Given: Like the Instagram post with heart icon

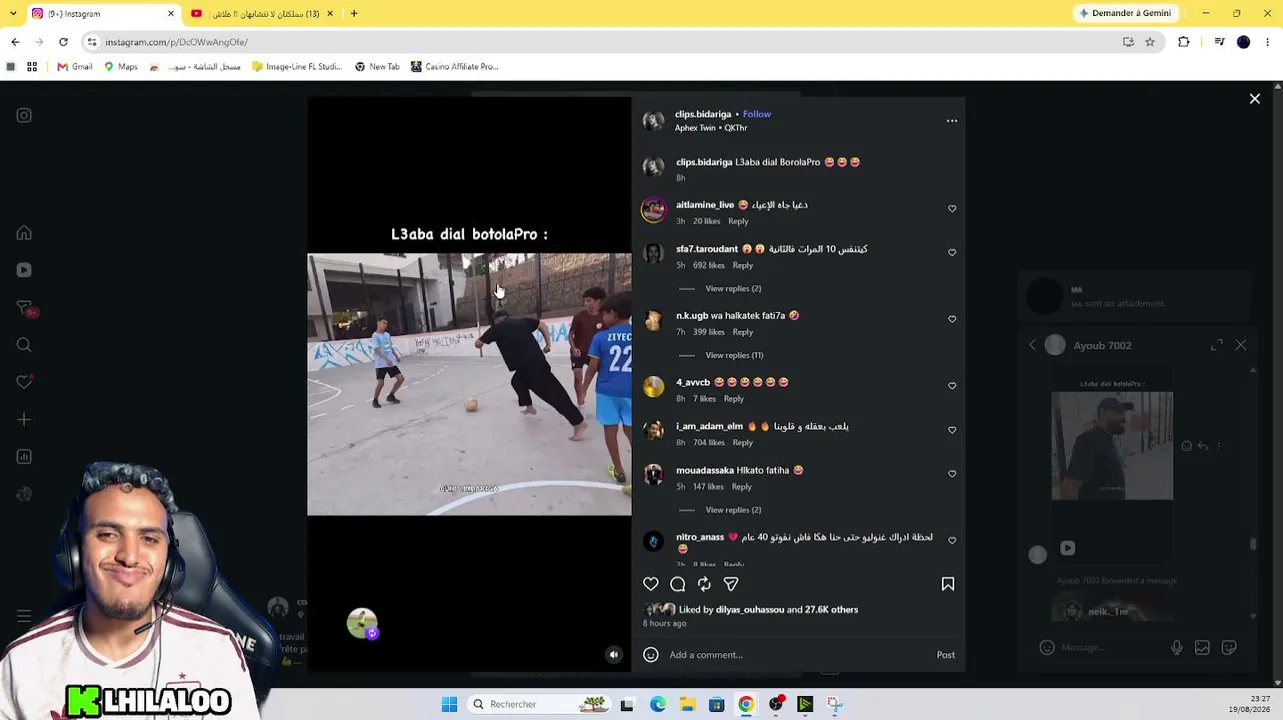Looking at the screenshot, I should [651, 584].
